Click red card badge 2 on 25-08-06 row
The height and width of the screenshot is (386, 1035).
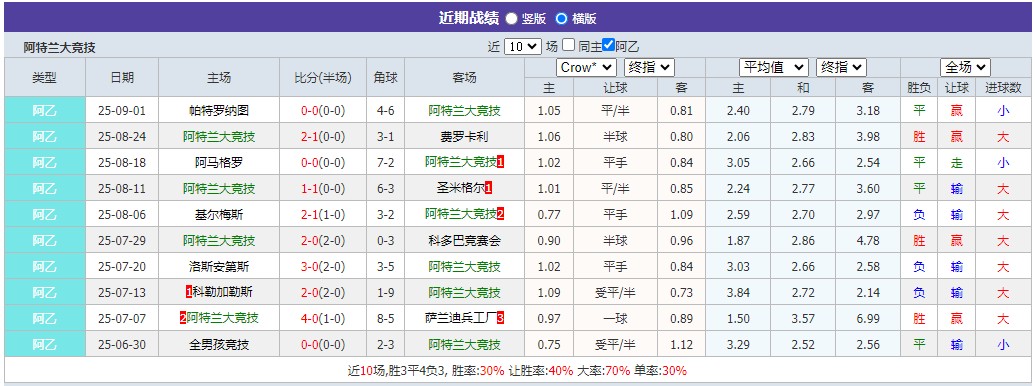501,214
